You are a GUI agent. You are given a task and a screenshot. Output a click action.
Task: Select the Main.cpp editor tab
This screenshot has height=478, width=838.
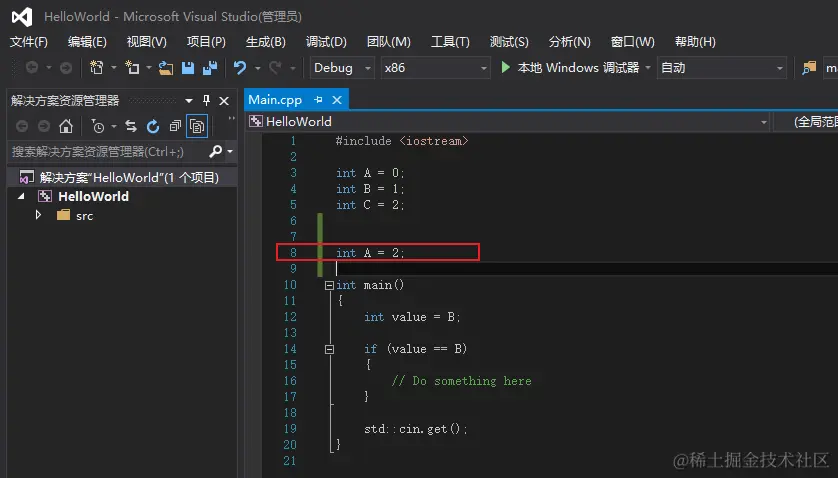(x=275, y=99)
